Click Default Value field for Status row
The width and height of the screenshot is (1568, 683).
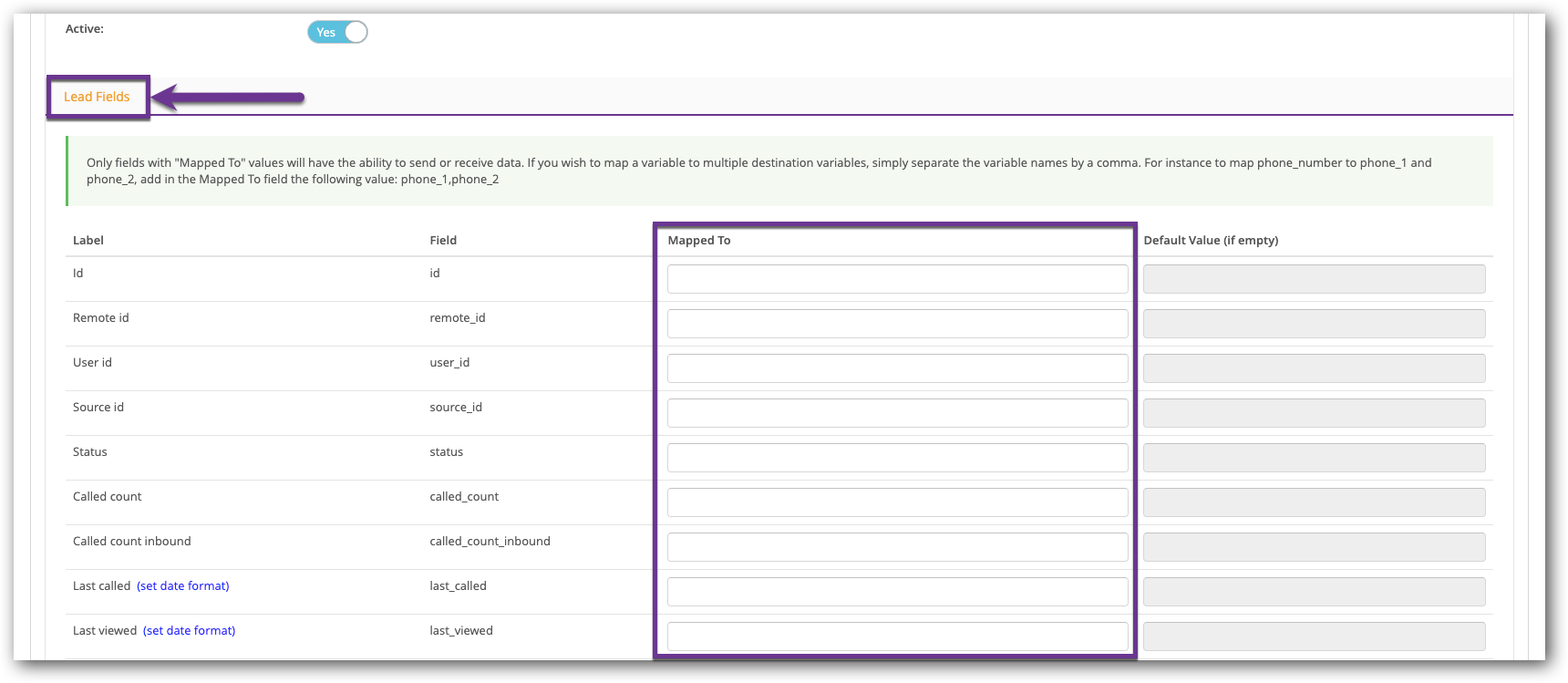[1314, 458]
